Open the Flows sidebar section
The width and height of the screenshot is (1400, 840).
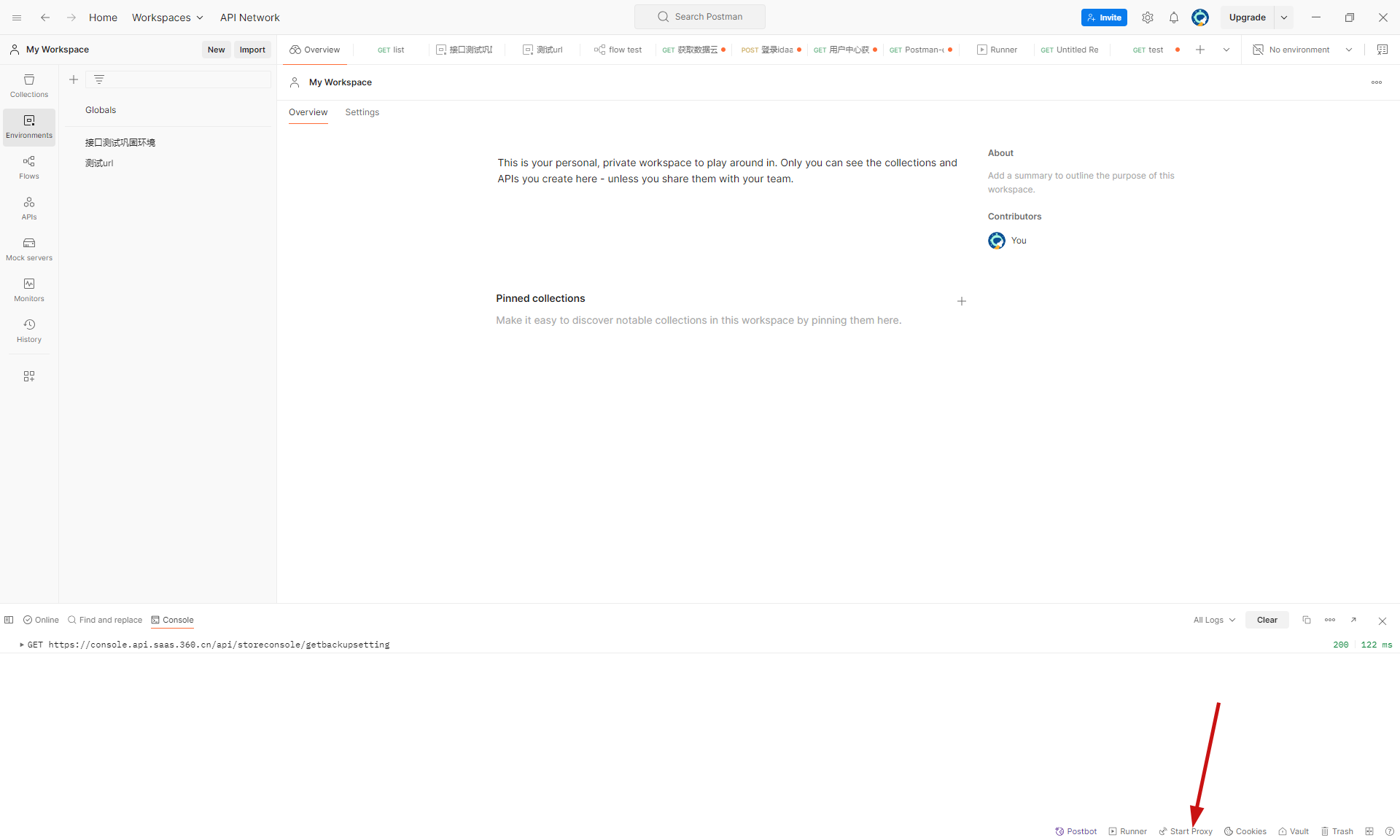pyautogui.click(x=29, y=167)
